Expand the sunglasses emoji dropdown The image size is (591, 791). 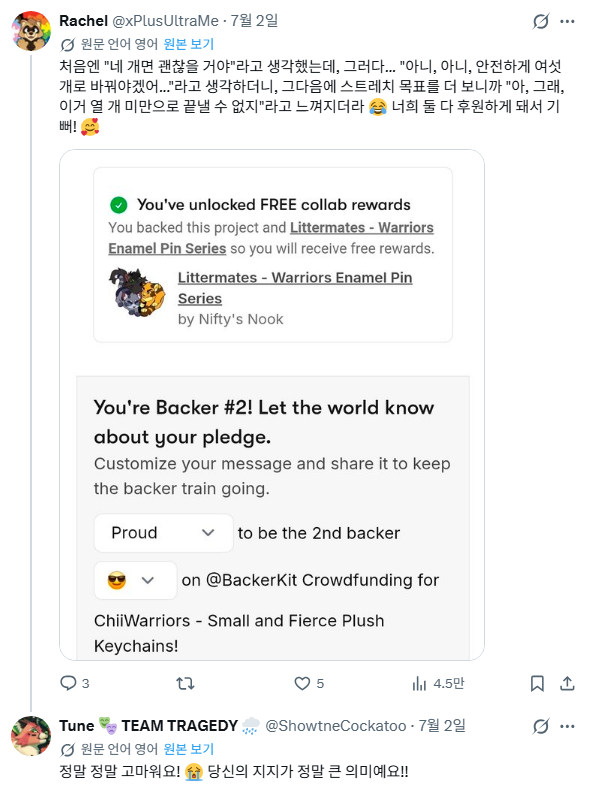(135, 580)
